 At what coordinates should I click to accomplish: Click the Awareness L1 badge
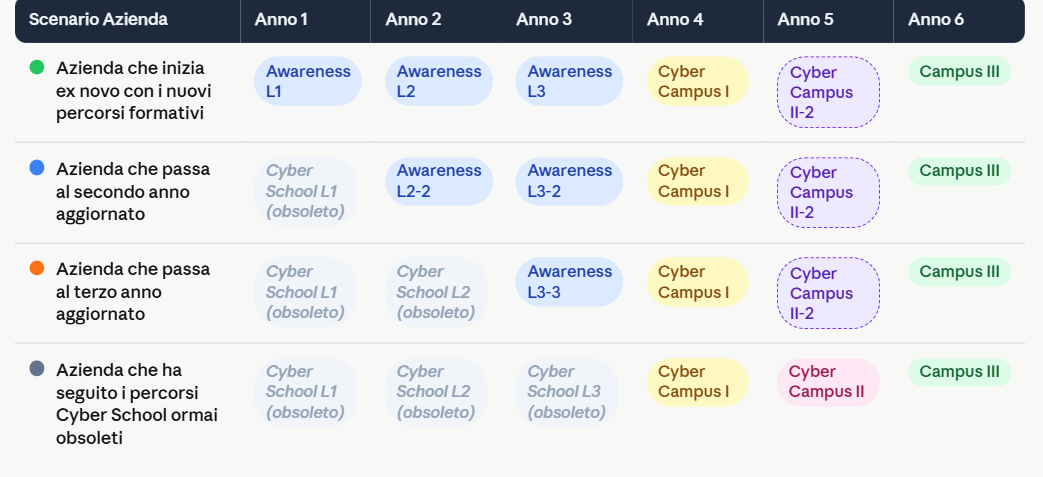[308, 81]
